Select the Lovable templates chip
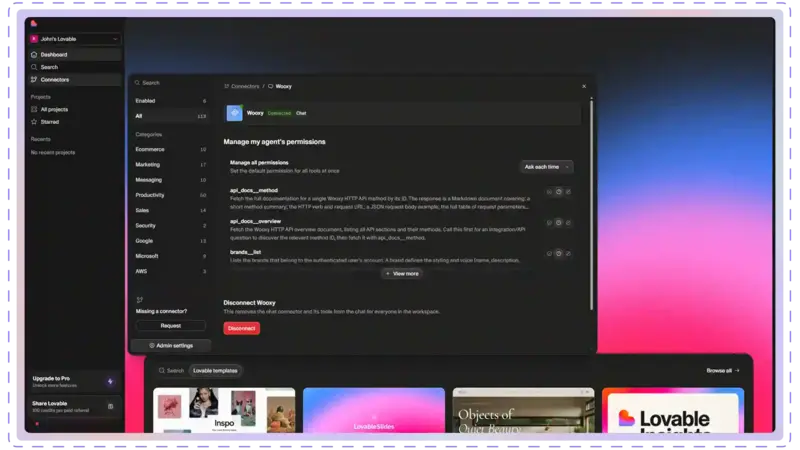This screenshot has height=450, width=800. (x=215, y=370)
